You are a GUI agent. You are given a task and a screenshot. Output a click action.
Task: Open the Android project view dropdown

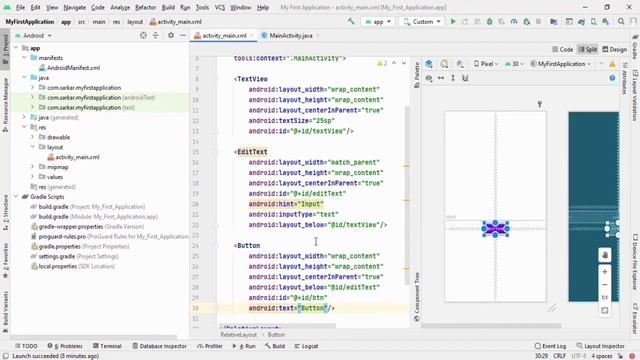click(33, 36)
